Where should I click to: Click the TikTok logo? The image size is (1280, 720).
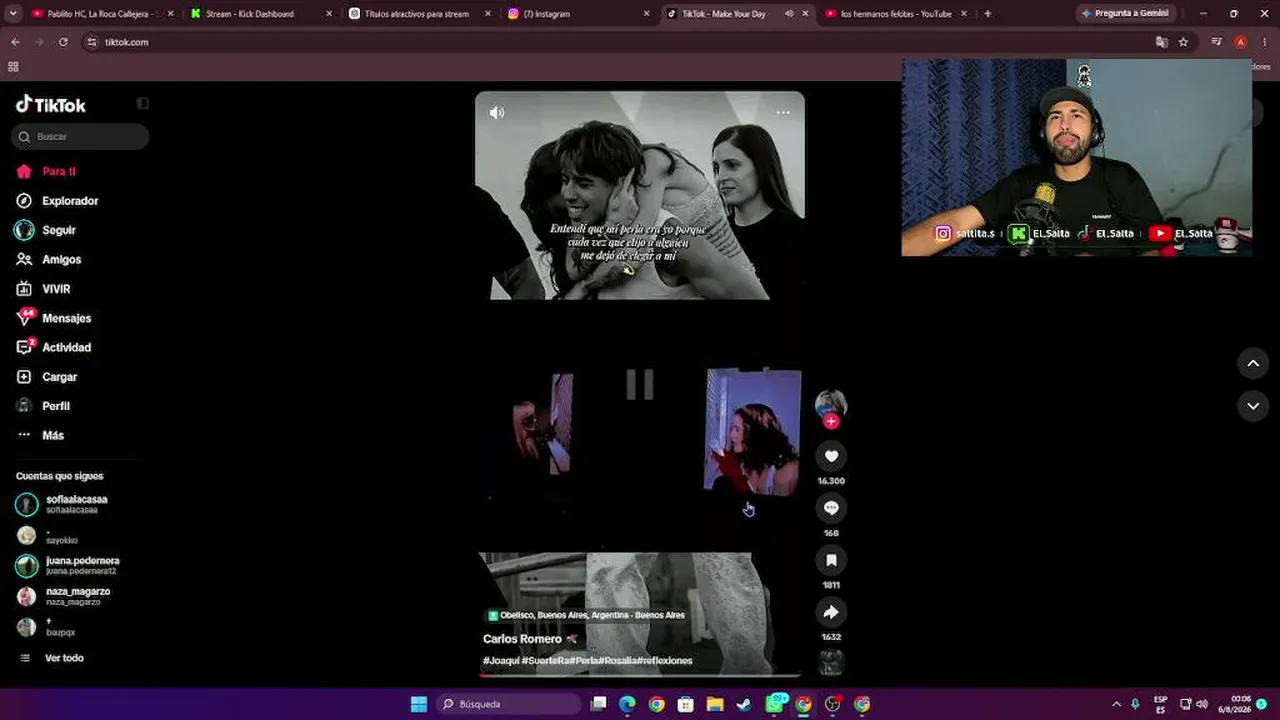[51, 105]
